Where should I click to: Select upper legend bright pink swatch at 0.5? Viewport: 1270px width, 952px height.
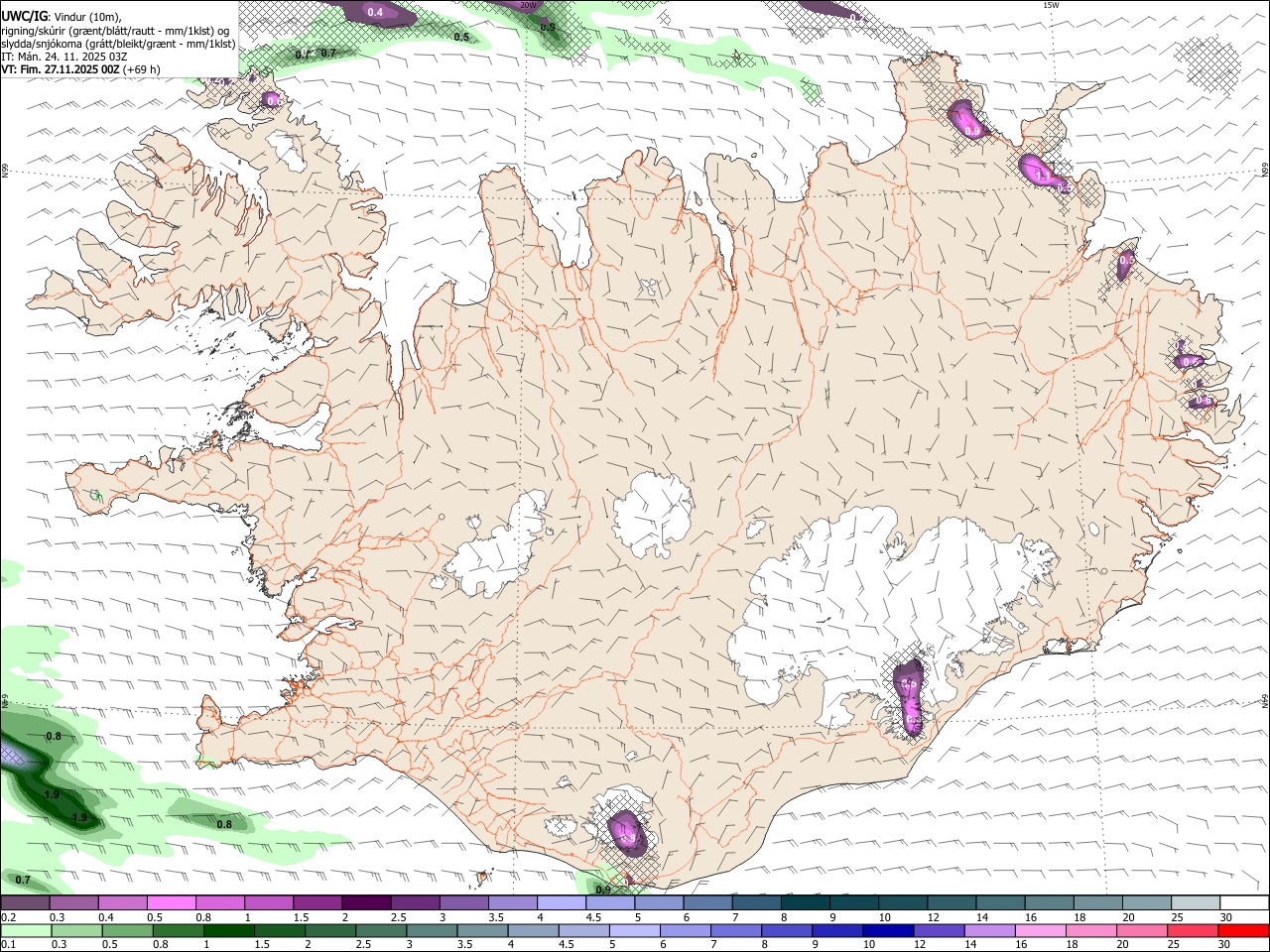(171, 903)
